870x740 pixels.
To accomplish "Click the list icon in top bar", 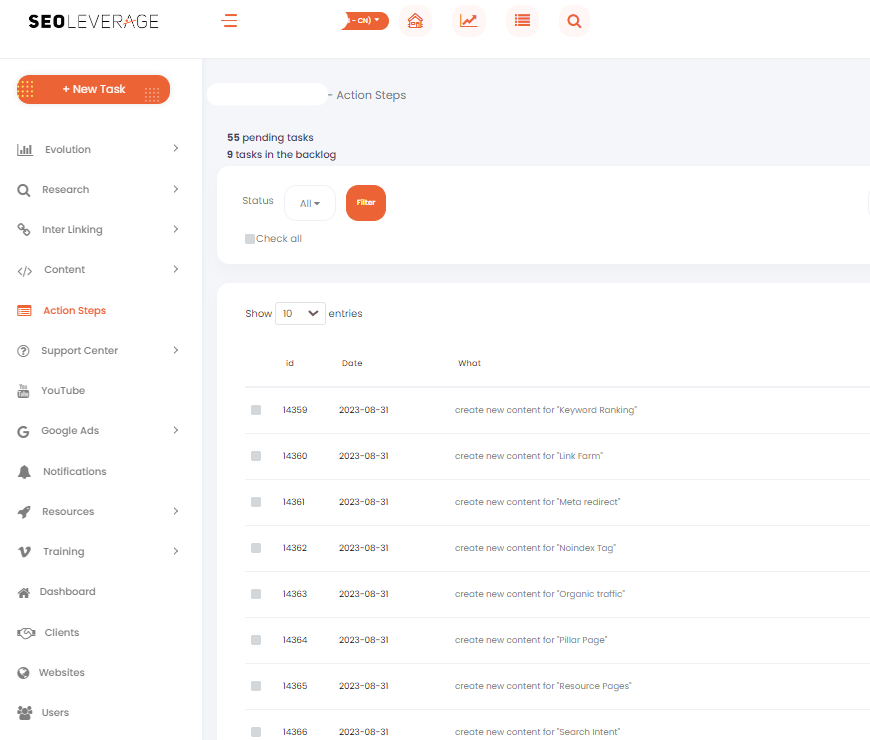I will coord(522,21).
